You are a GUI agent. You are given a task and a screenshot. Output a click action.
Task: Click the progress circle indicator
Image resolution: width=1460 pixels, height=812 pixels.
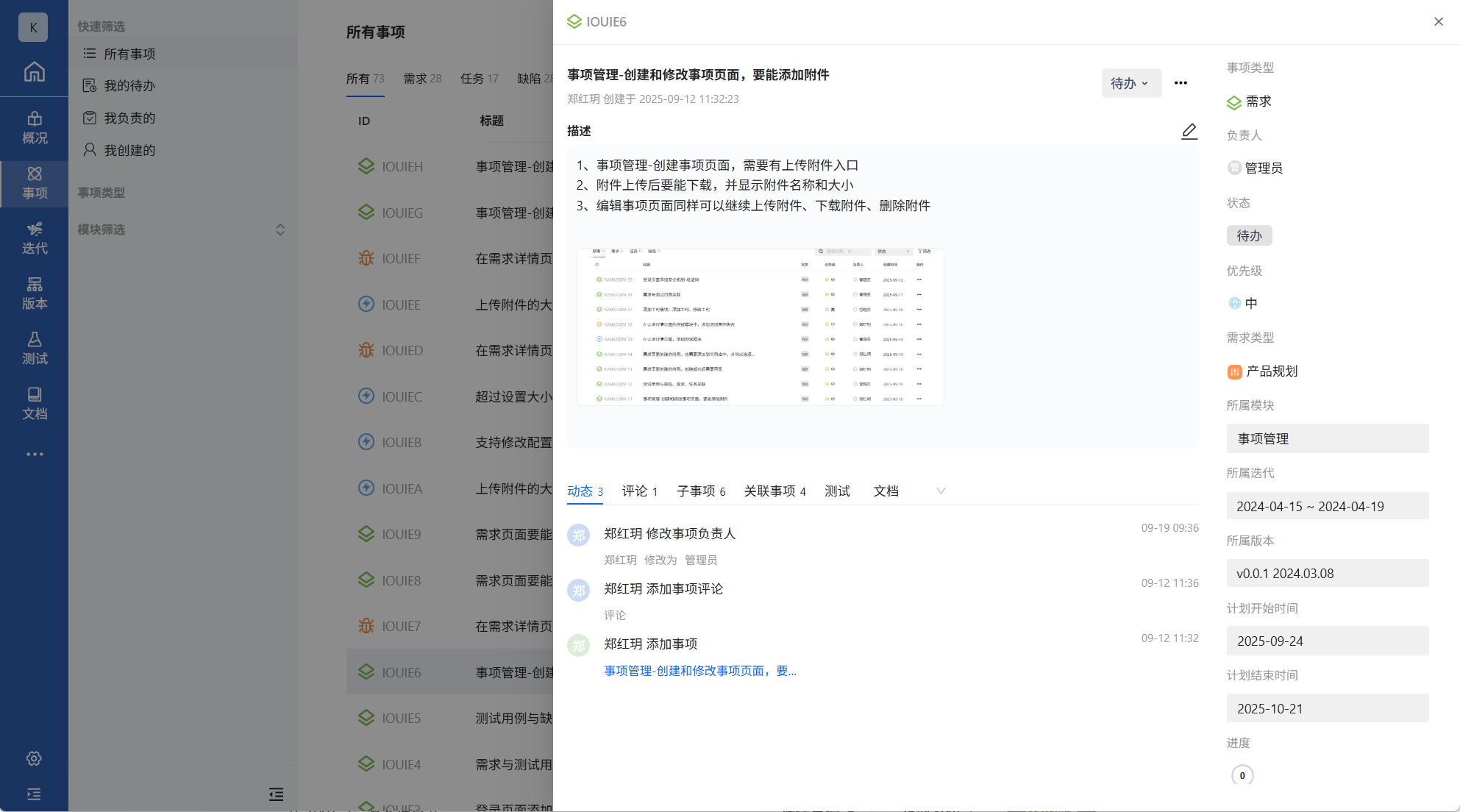coord(1242,775)
